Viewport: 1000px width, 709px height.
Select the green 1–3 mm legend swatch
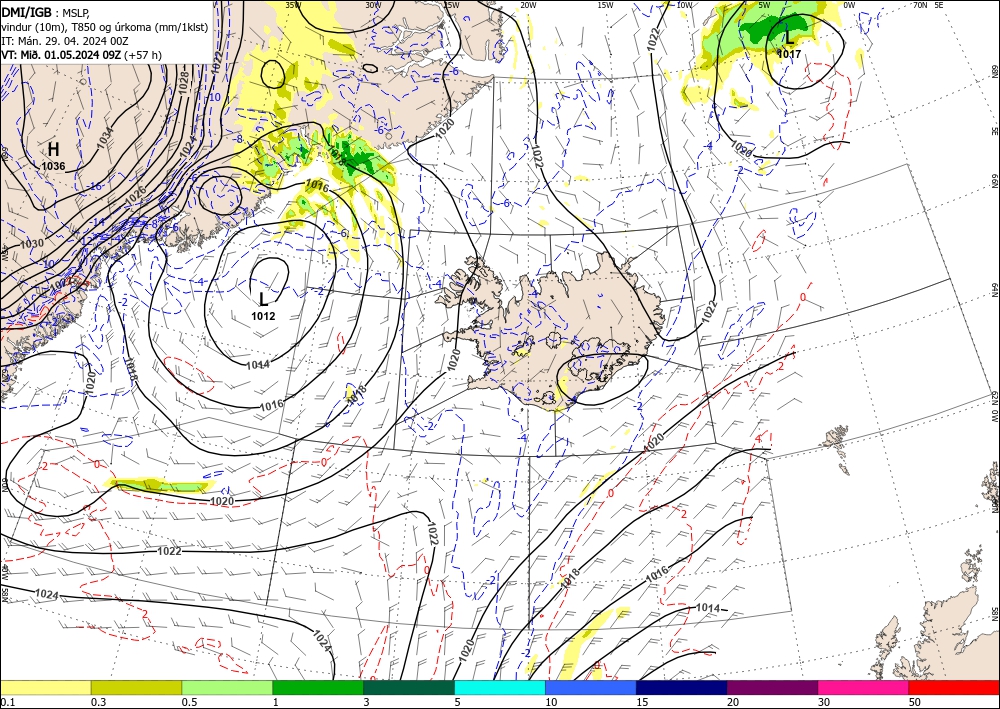tap(318, 687)
